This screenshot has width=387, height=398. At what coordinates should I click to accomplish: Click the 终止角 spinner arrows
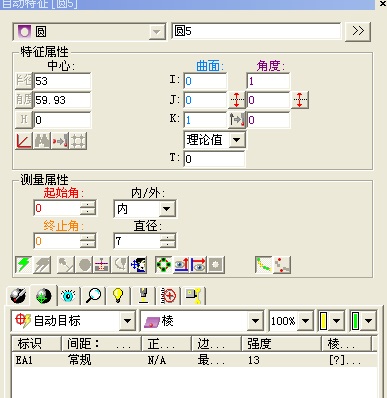tap(88, 241)
